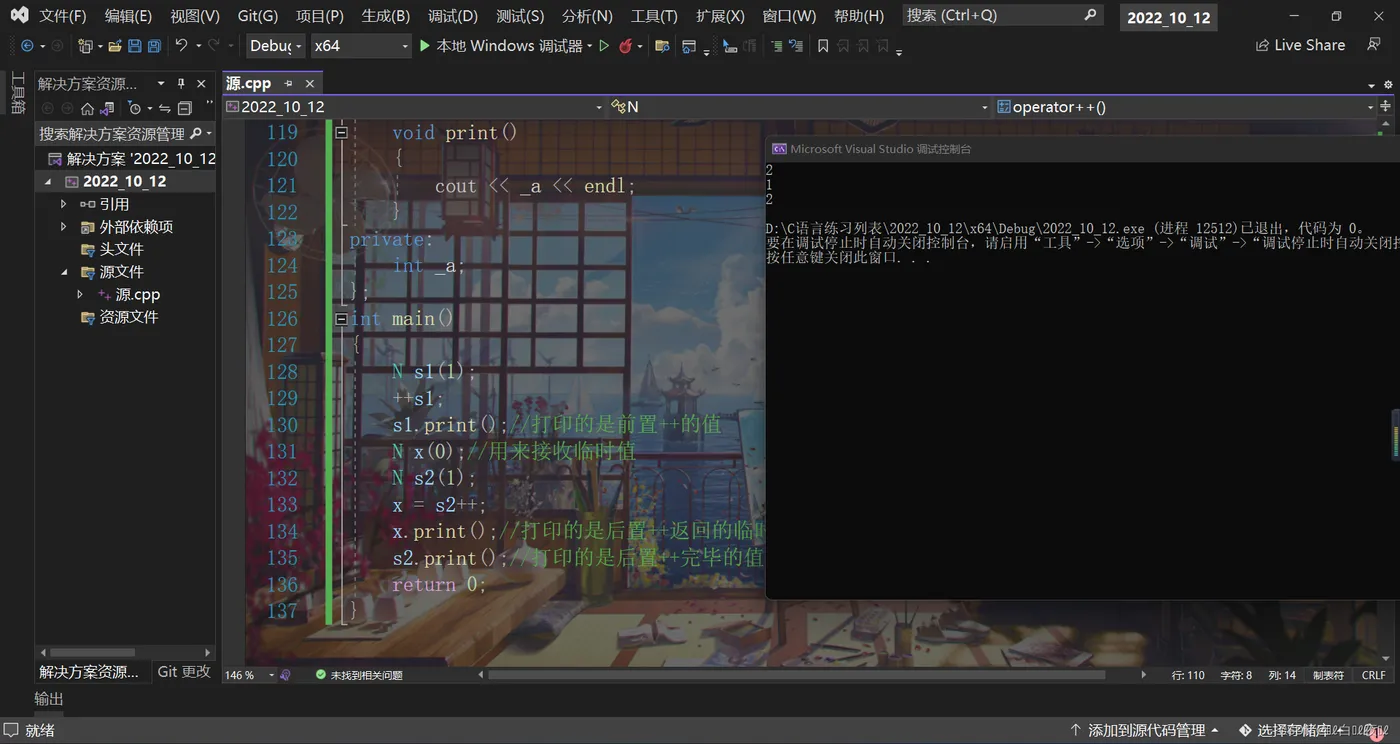Switch to the 源.cpp editor tab
The image size is (1400, 744).
(x=249, y=84)
